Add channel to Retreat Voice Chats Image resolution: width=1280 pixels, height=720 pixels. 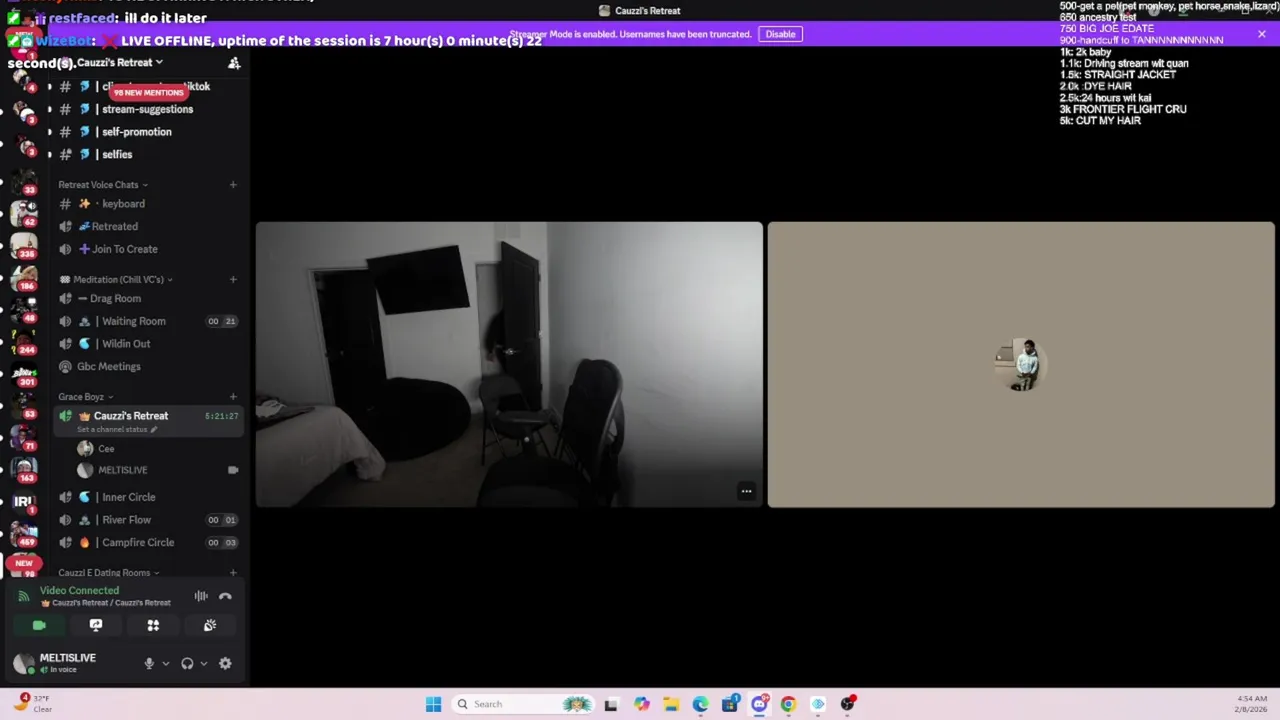[233, 185]
